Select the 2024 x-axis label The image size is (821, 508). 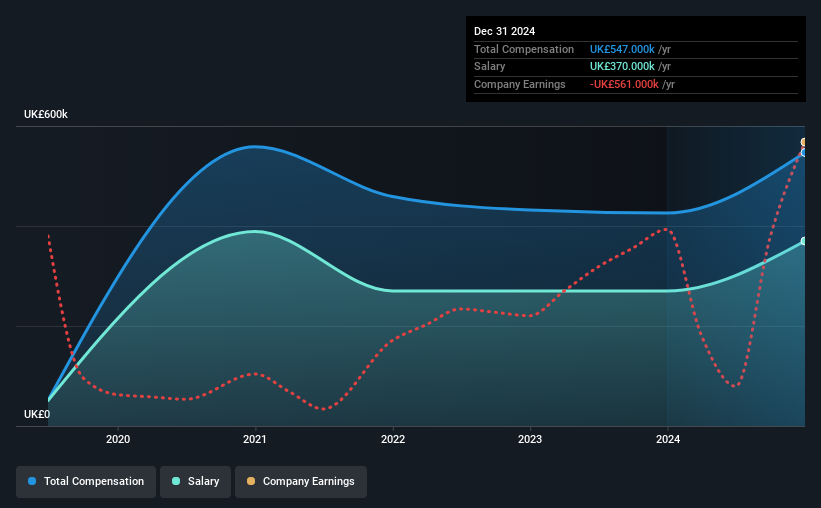coord(668,439)
